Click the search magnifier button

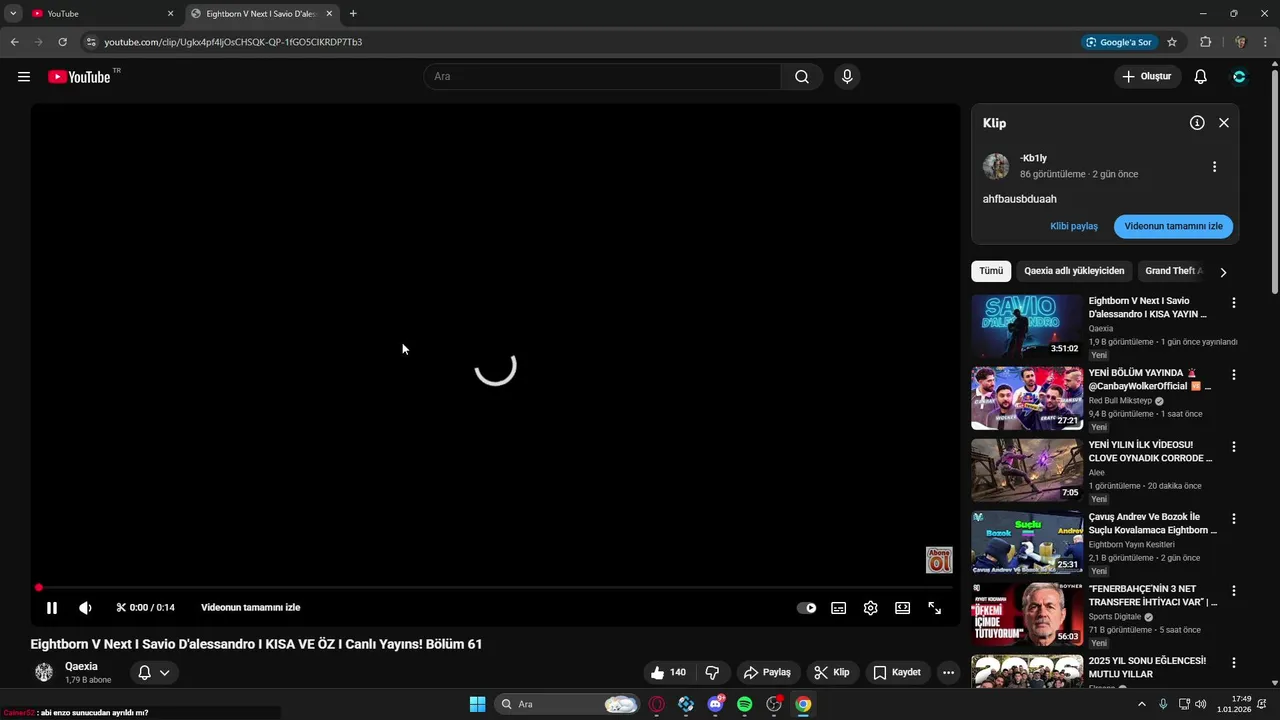click(802, 77)
